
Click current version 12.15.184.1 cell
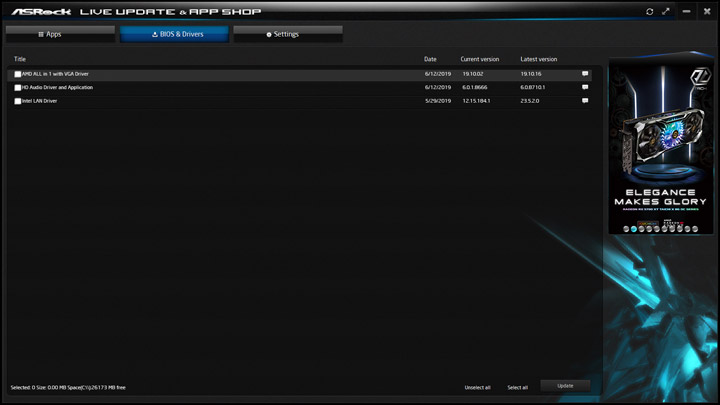(x=476, y=101)
